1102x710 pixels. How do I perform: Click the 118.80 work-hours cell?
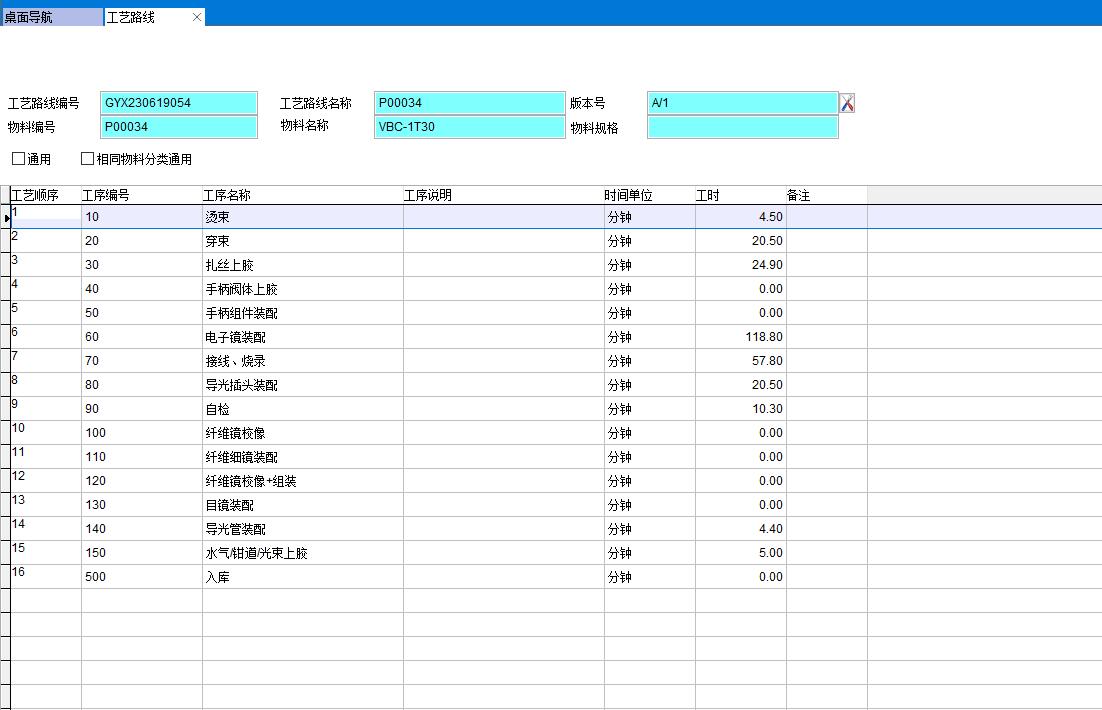(x=741, y=337)
